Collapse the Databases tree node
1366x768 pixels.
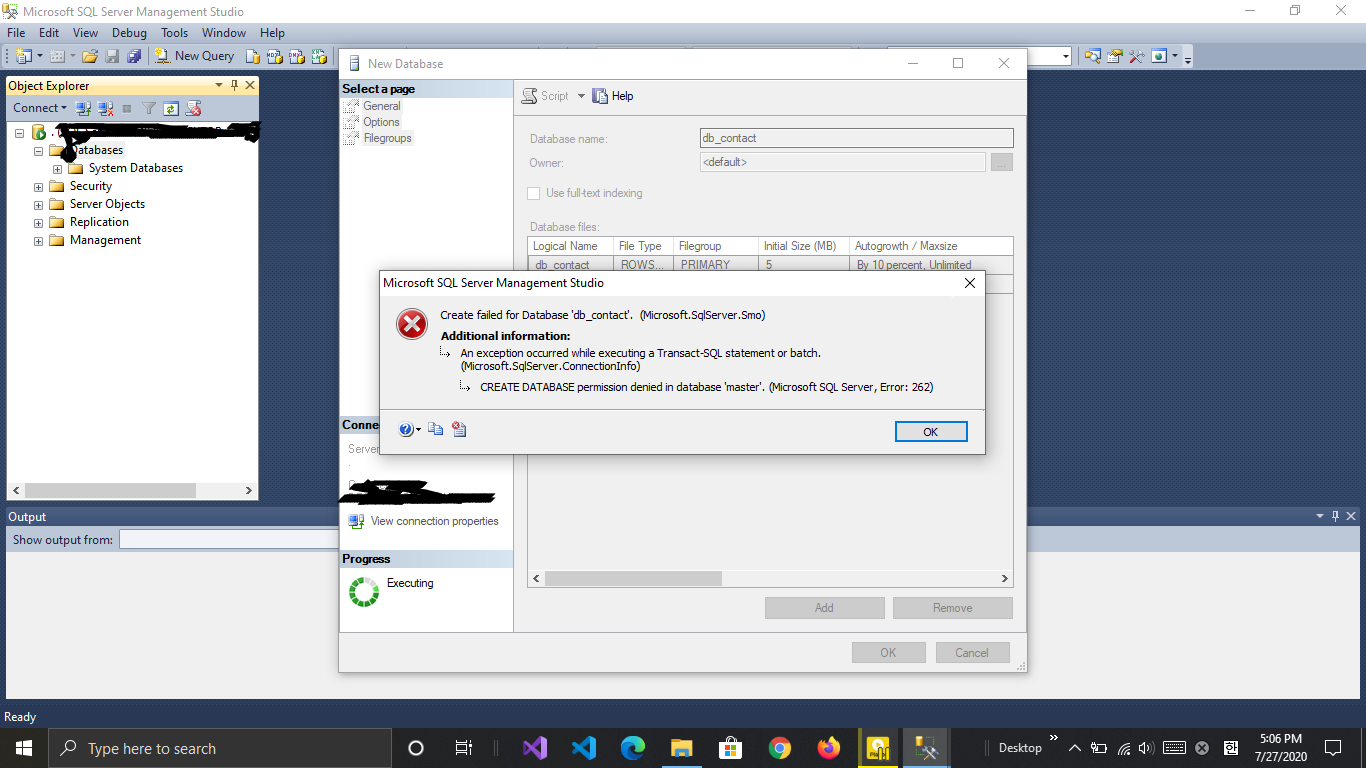(39, 150)
